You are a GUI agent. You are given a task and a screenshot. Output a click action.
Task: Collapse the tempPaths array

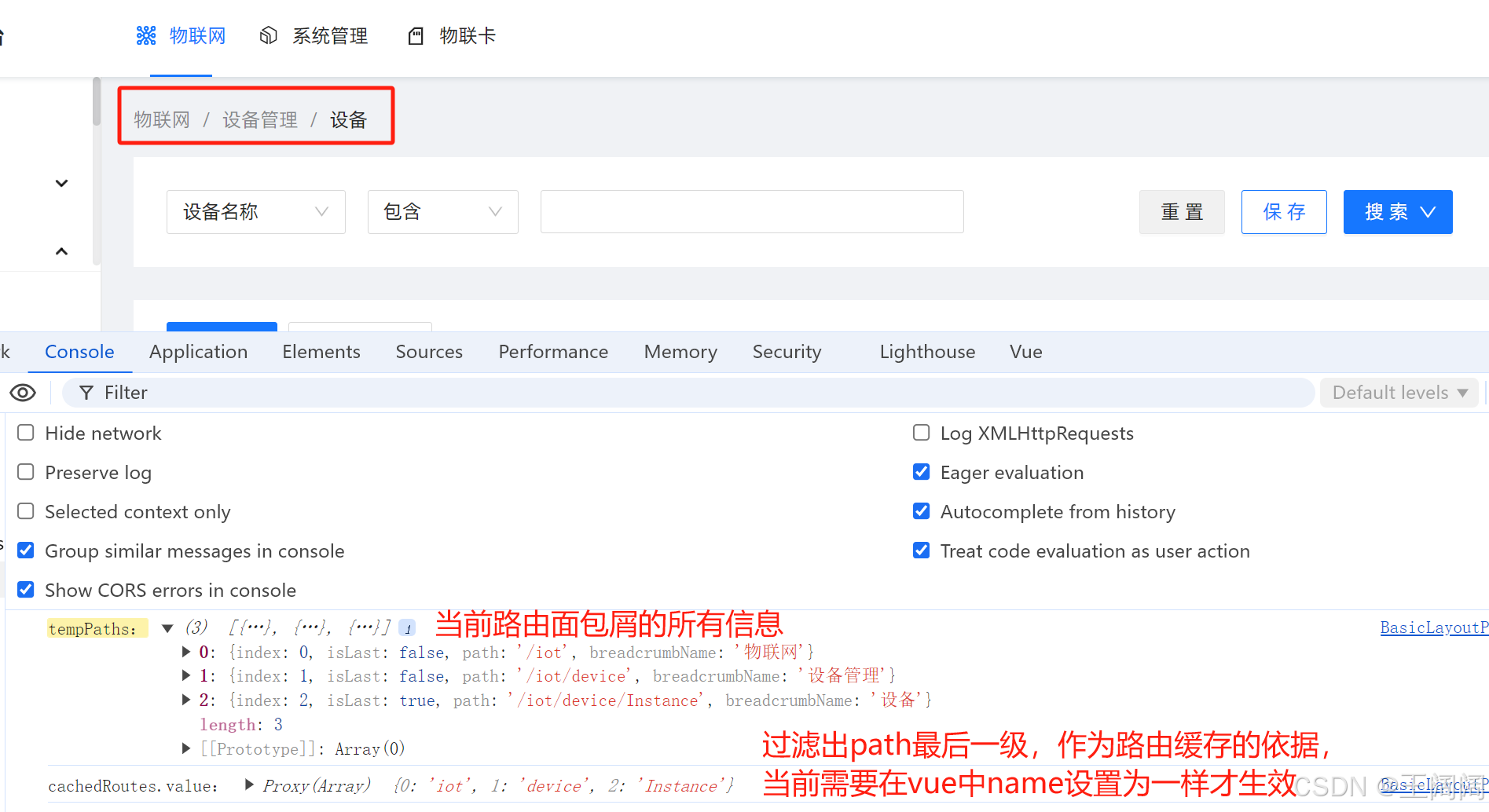coord(167,628)
